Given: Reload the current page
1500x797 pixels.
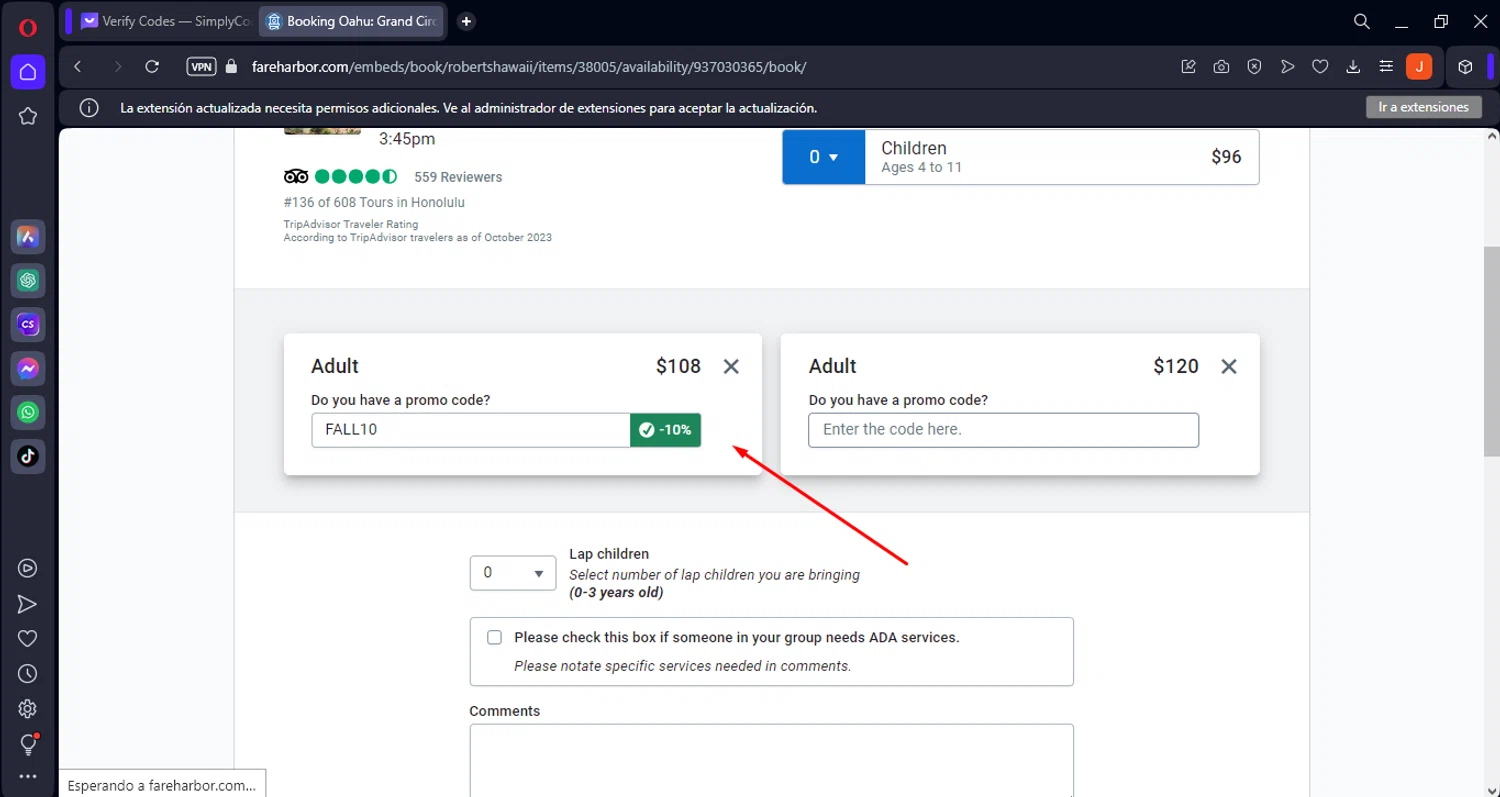Looking at the screenshot, I should 152,67.
